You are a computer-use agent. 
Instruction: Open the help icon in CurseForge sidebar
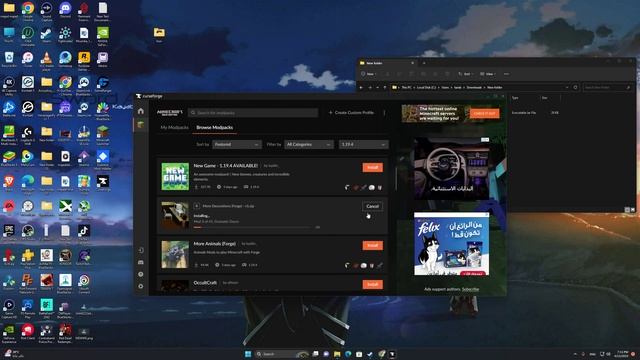point(141,274)
